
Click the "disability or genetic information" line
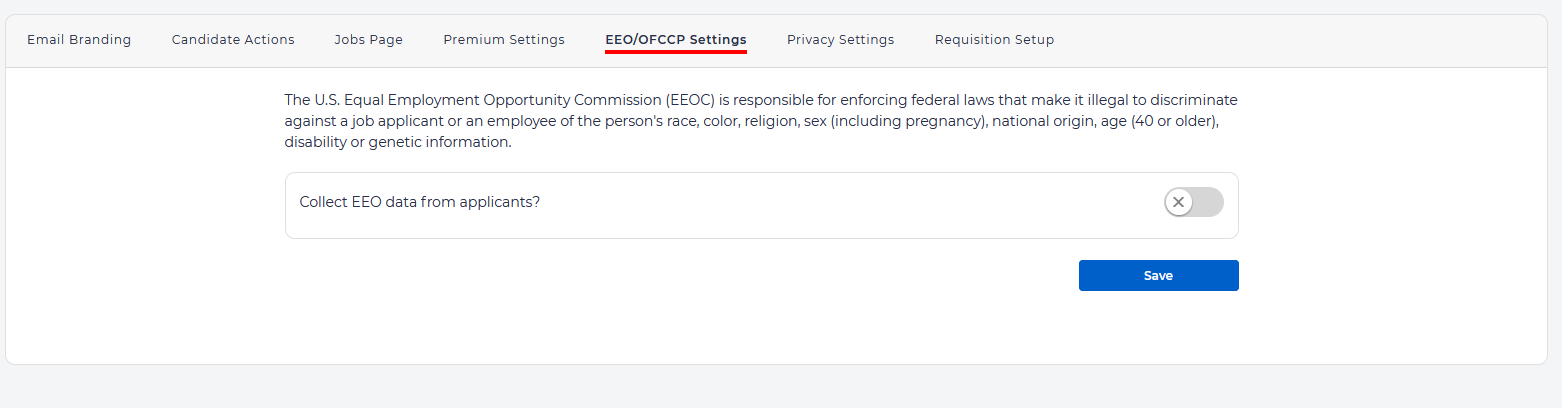click(398, 142)
